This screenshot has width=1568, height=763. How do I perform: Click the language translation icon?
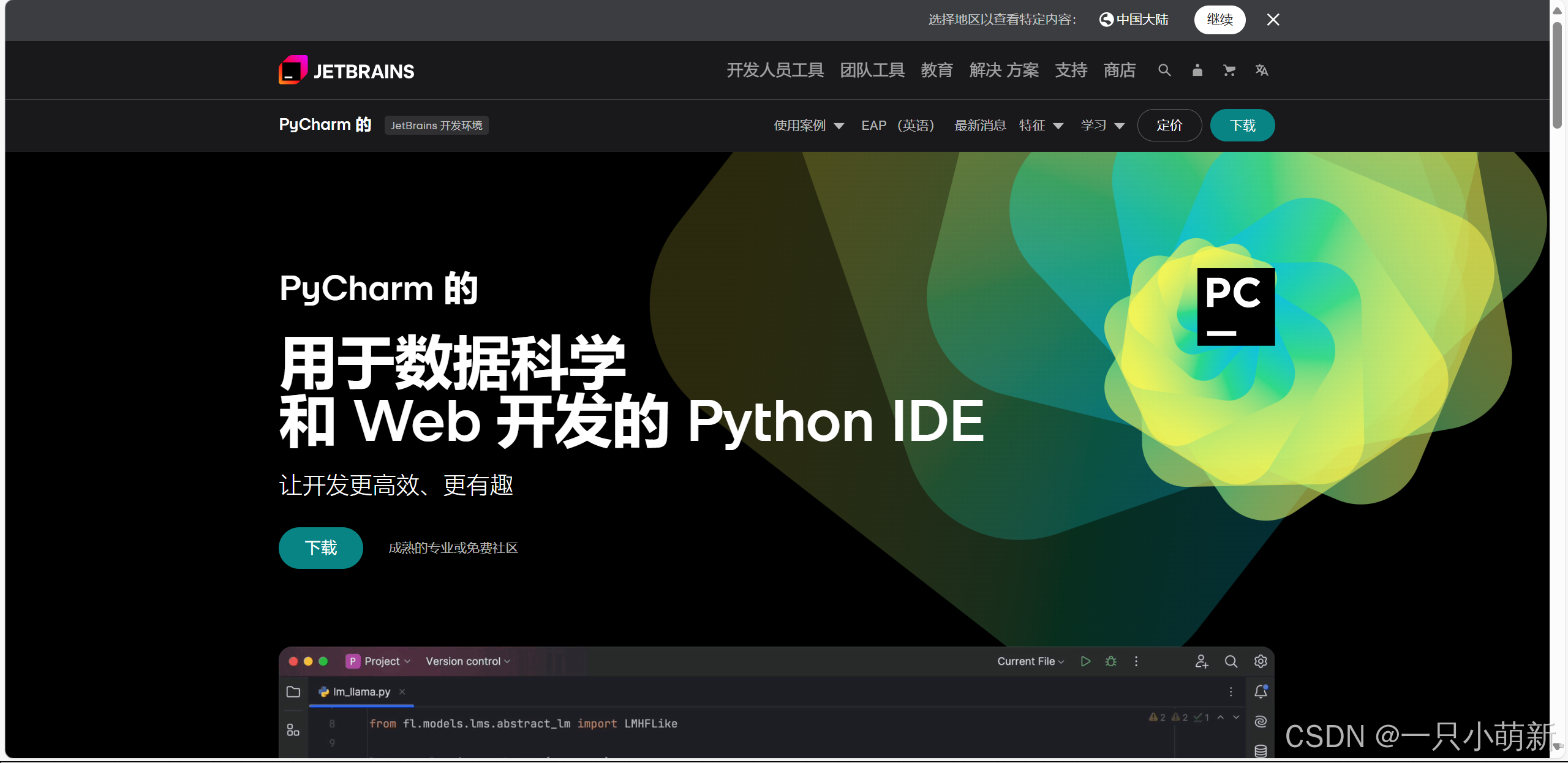1262,70
